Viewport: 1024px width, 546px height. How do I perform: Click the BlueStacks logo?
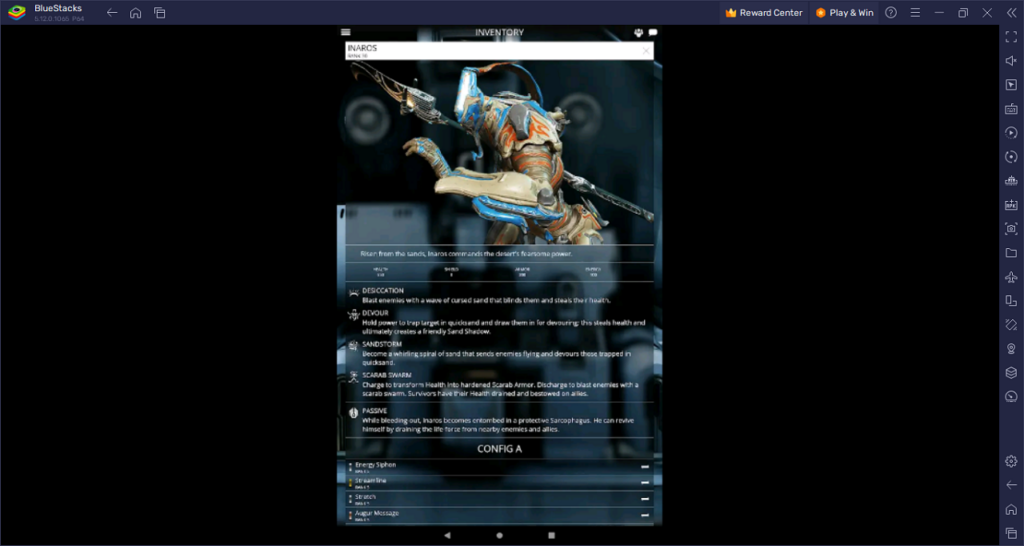tap(16, 12)
